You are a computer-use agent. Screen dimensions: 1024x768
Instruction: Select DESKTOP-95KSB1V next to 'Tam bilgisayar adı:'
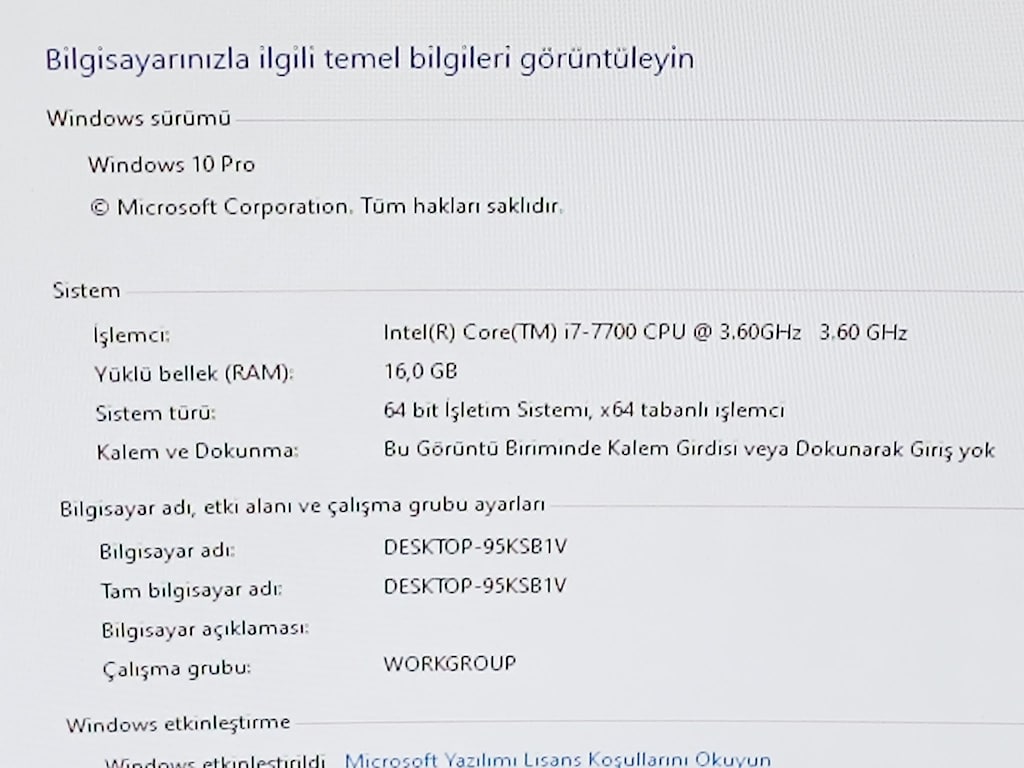coord(475,586)
